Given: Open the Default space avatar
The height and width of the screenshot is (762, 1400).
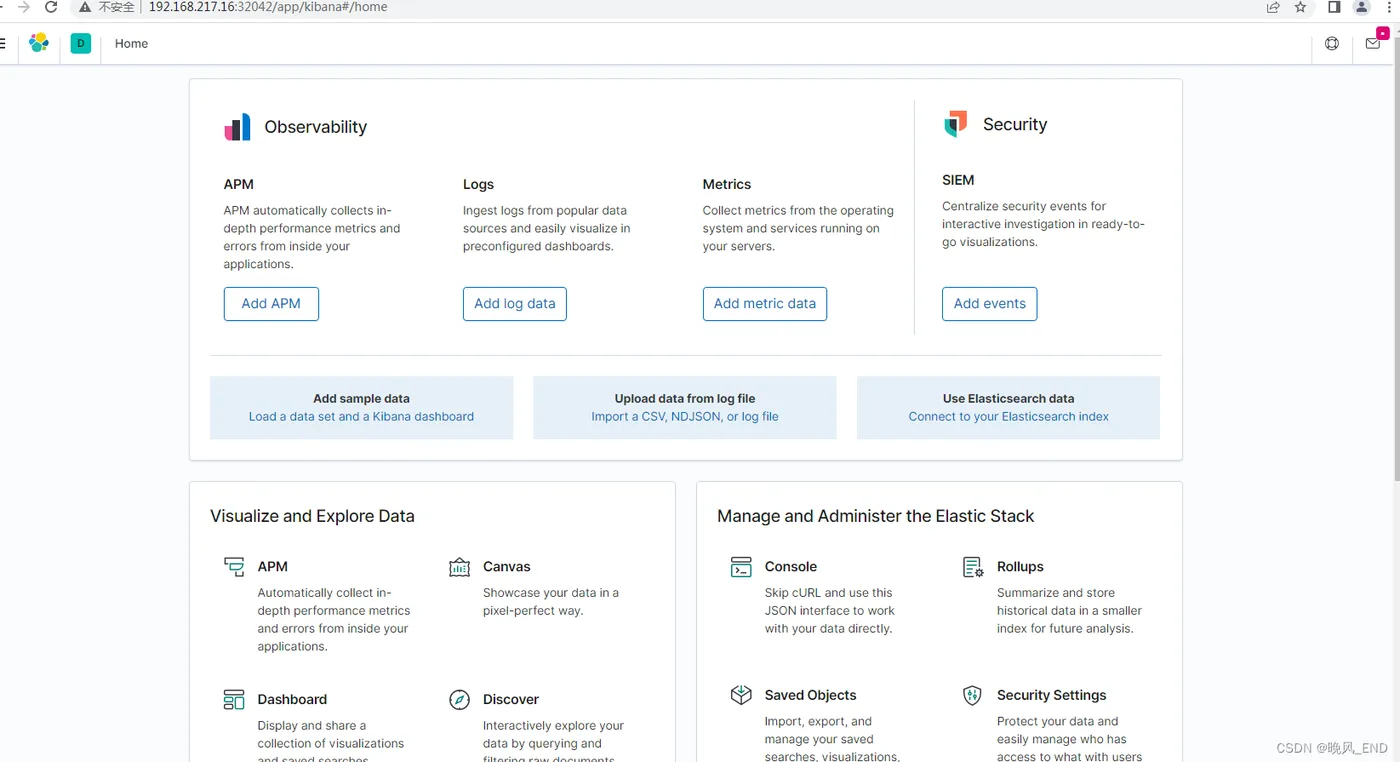Looking at the screenshot, I should tap(81, 43).
